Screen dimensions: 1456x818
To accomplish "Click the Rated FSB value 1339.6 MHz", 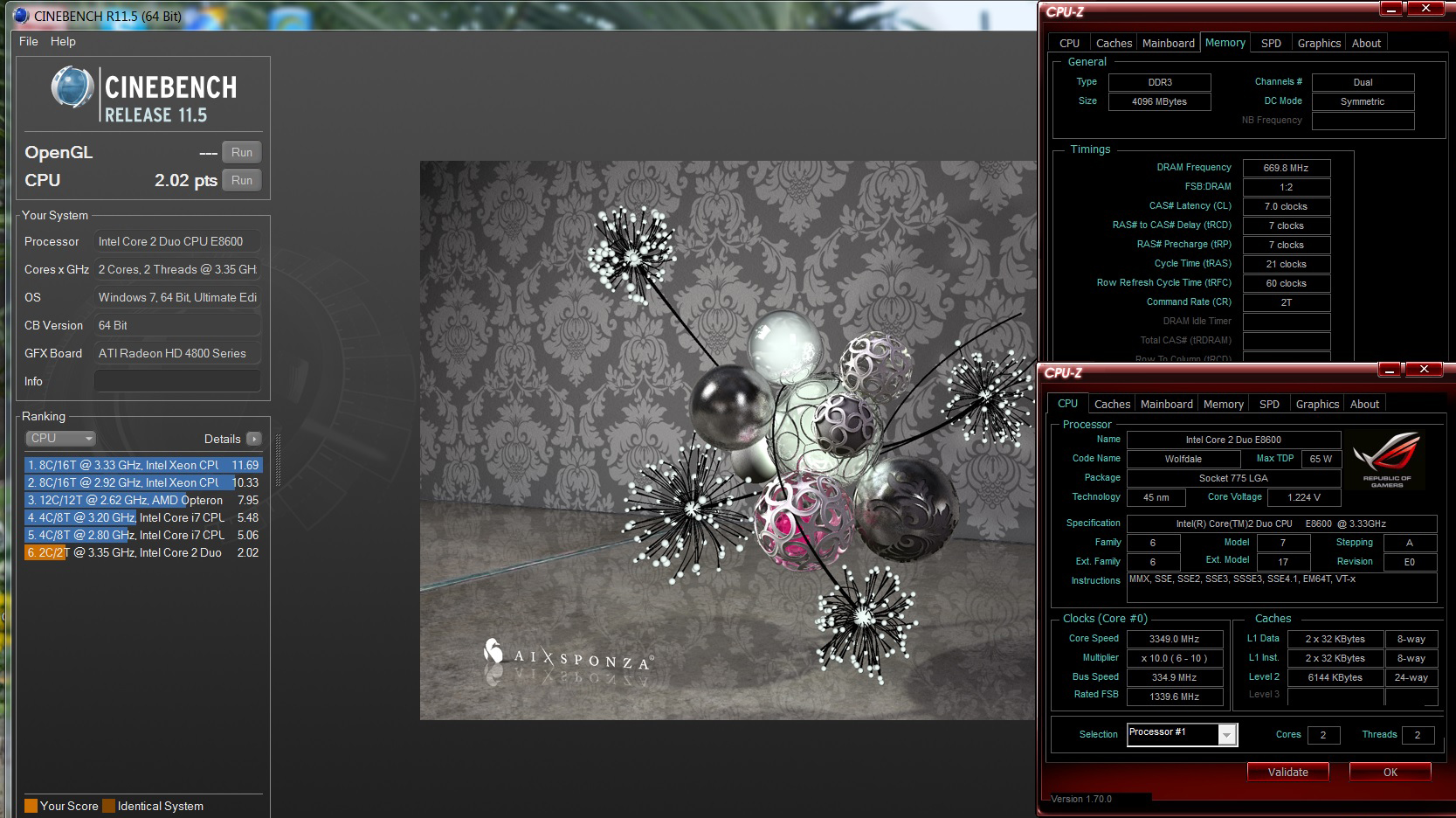I will 1174,697.
